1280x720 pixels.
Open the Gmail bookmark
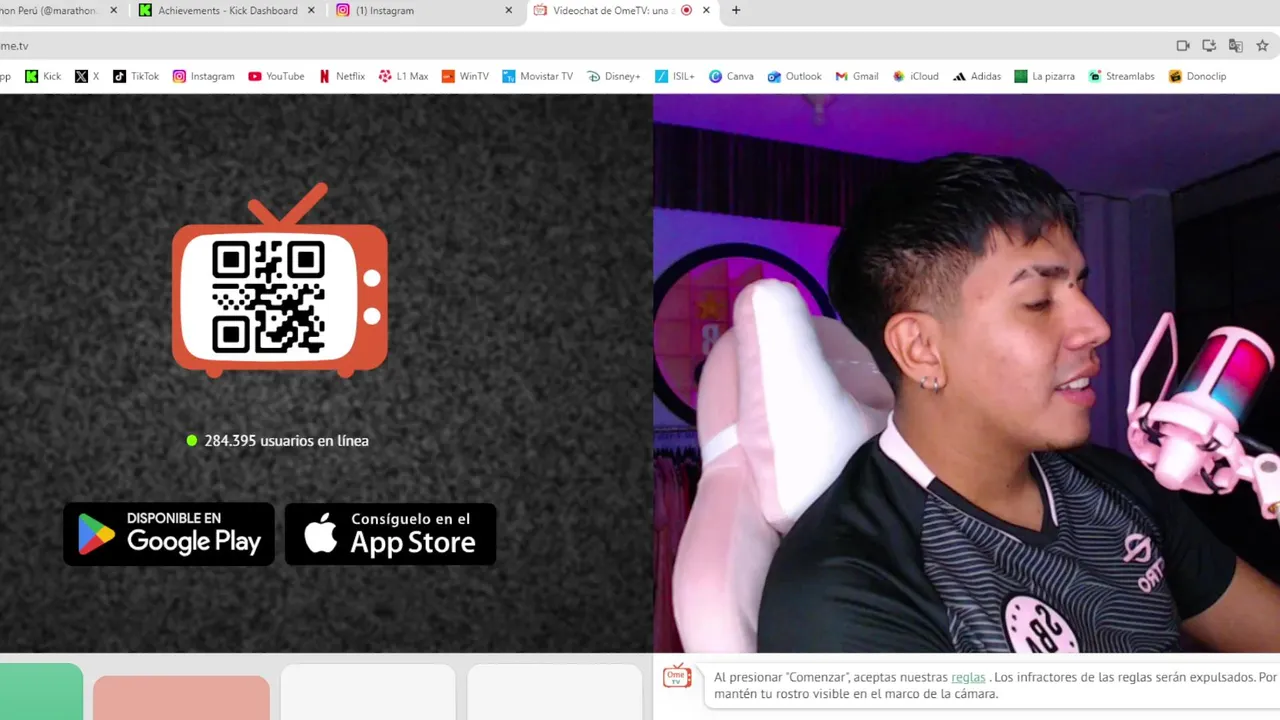click(857, 76)
